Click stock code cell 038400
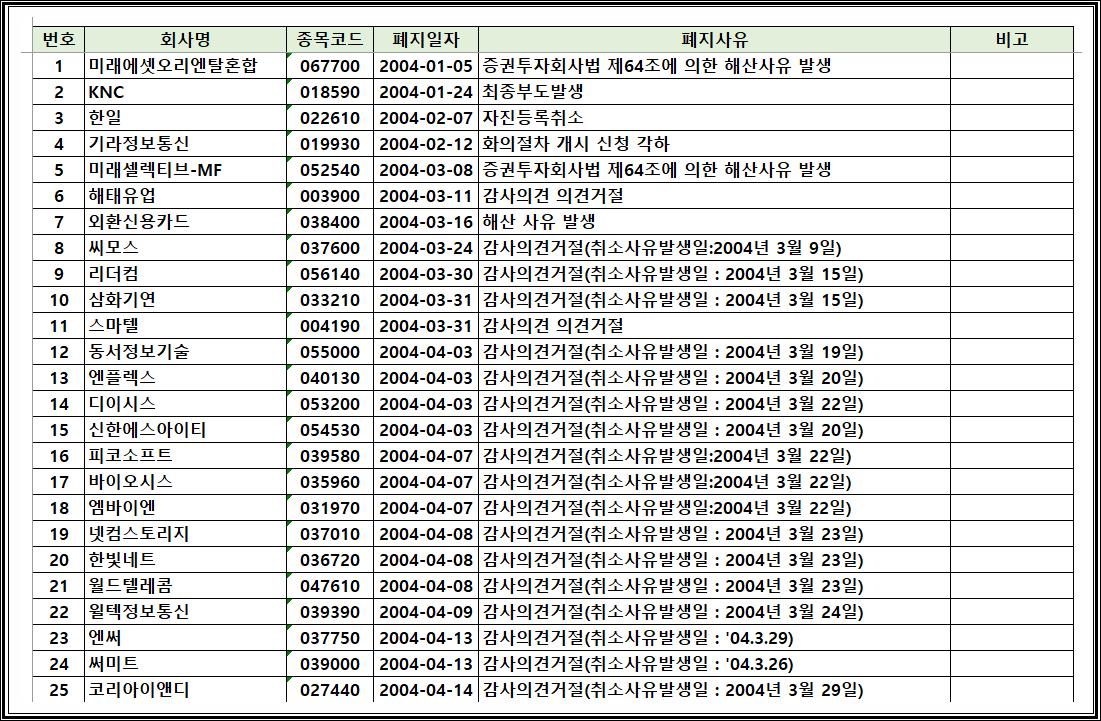The height and width of the screenshot is (721, 1101). coord(330,222)
